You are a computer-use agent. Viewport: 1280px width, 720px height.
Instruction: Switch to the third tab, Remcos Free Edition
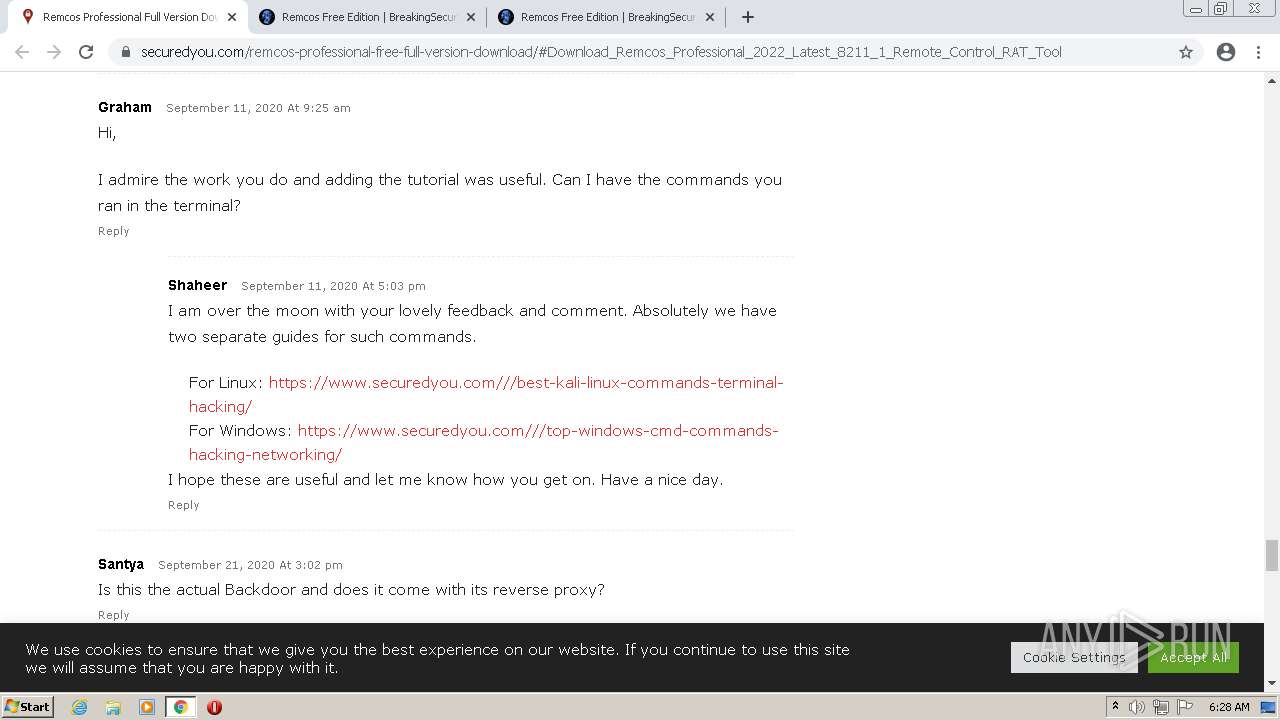pyautogui.click(x=604, y=17)
